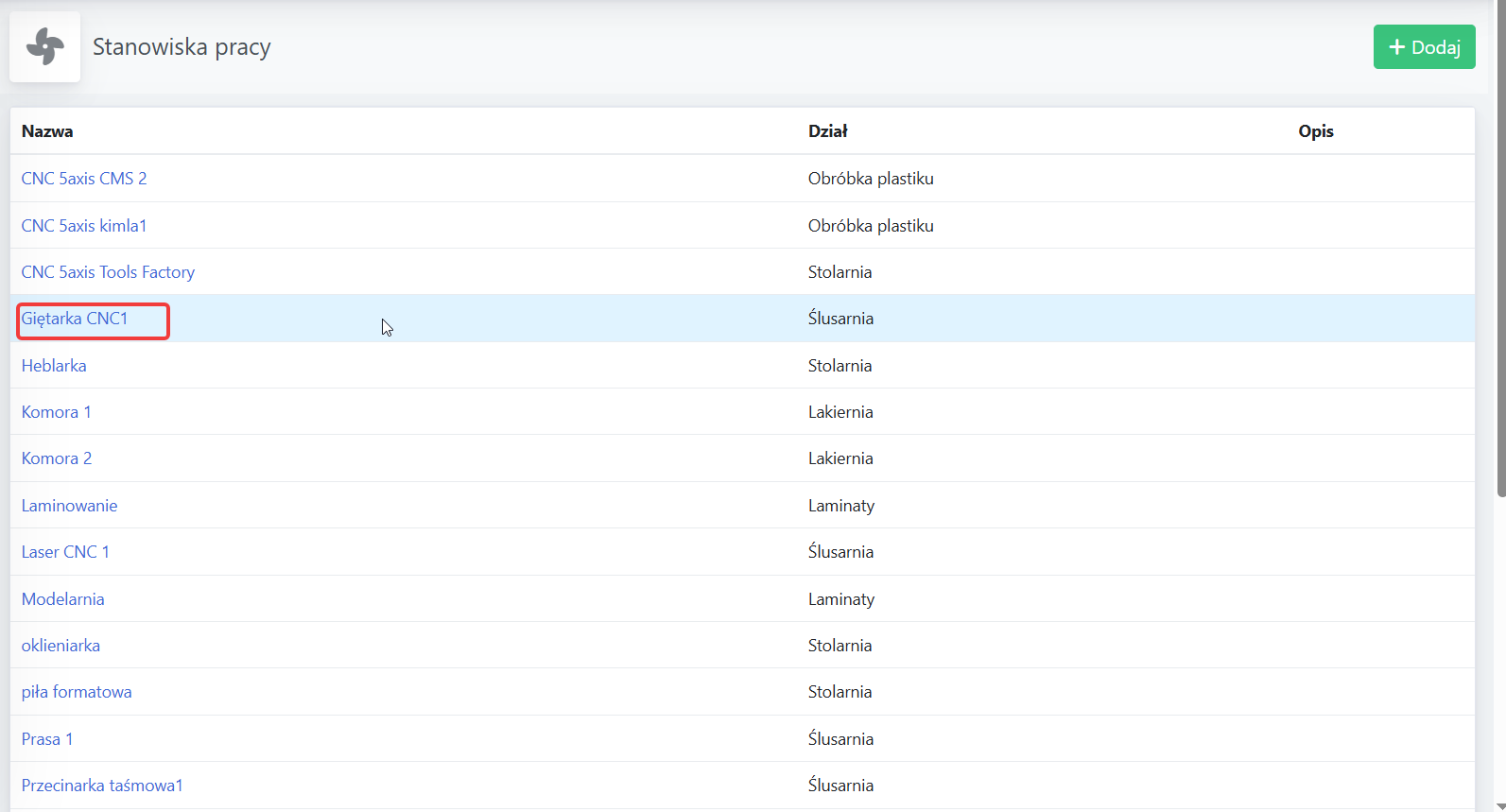Open the piła formatowa entry
This screenshot has width=1506, height=812.
pyautogui.click(x=77, y=692)
